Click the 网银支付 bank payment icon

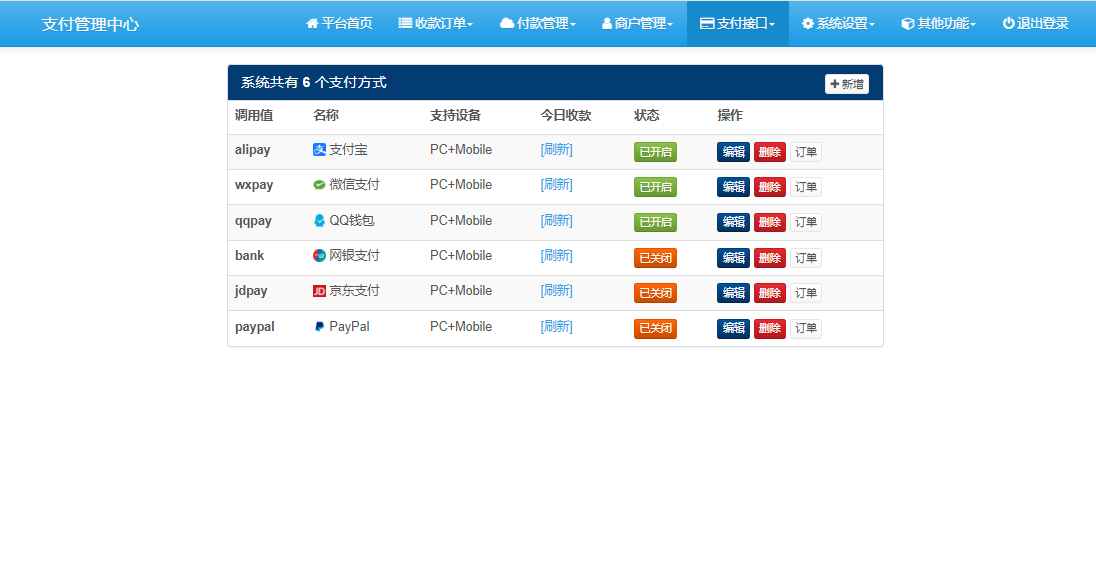point(320,256)
